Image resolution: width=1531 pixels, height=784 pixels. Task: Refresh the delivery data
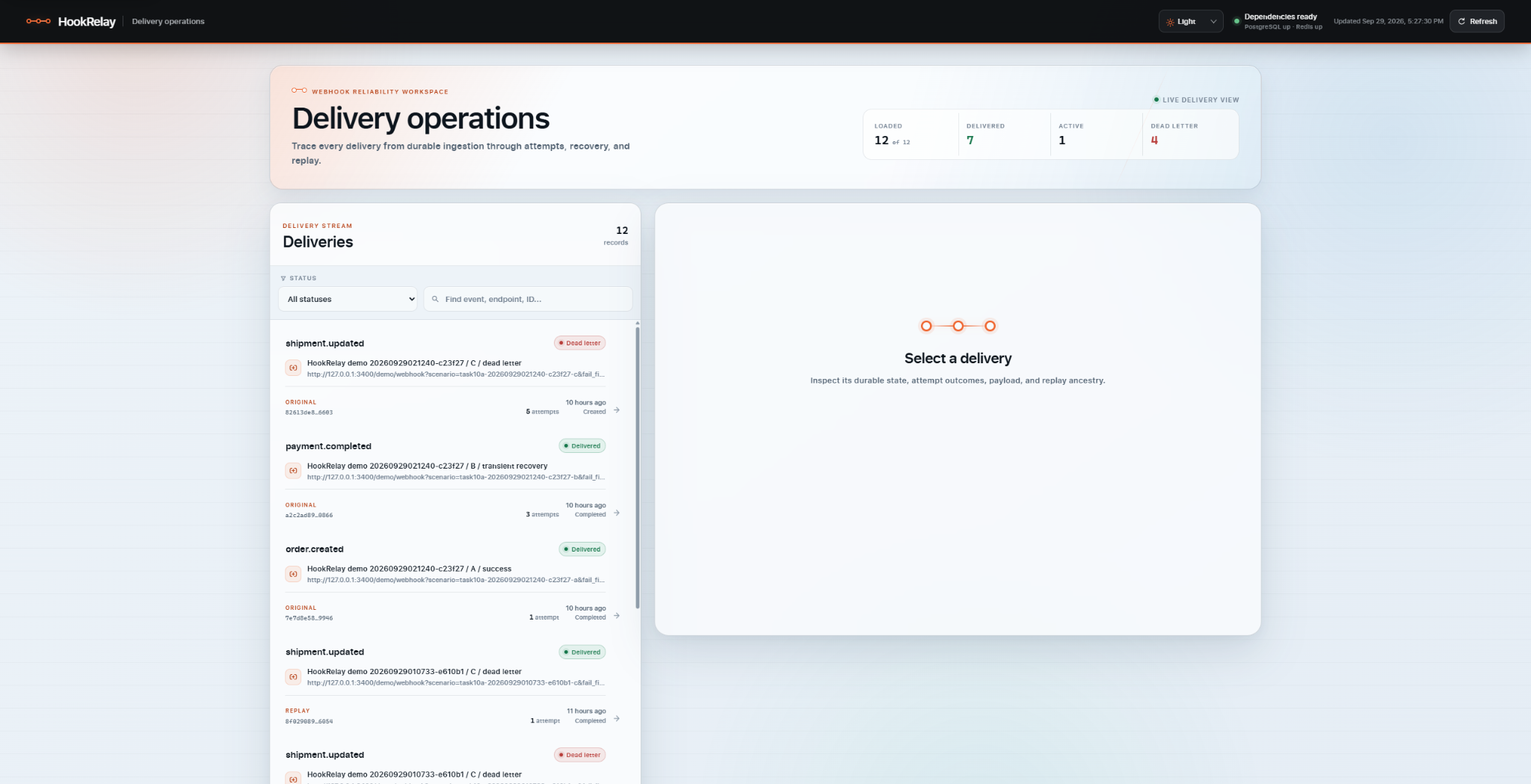[1477, 22]
